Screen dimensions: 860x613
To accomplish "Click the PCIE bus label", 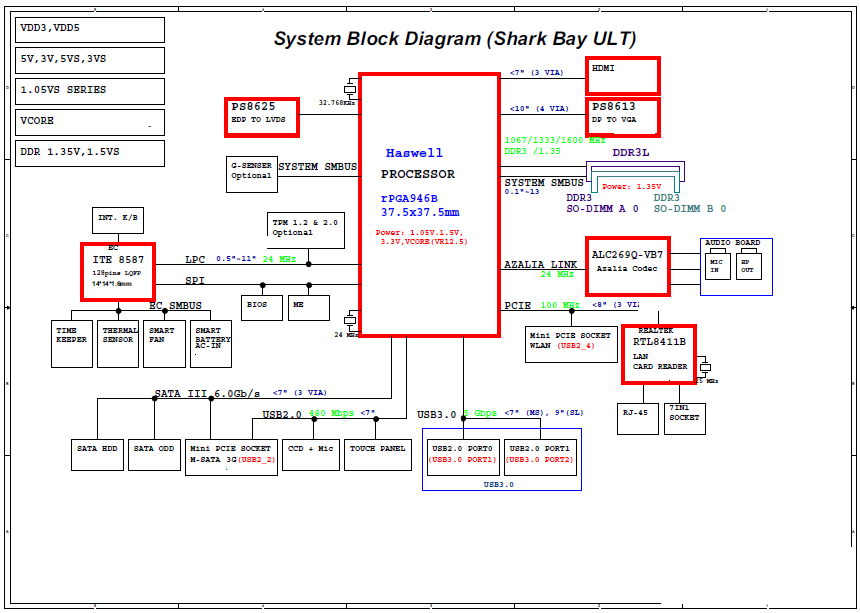I will 518,305.
